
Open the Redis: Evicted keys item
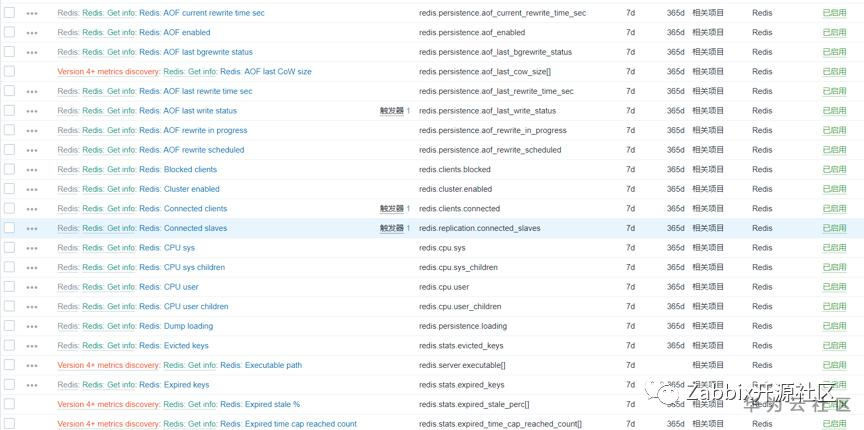click(174, 346)
